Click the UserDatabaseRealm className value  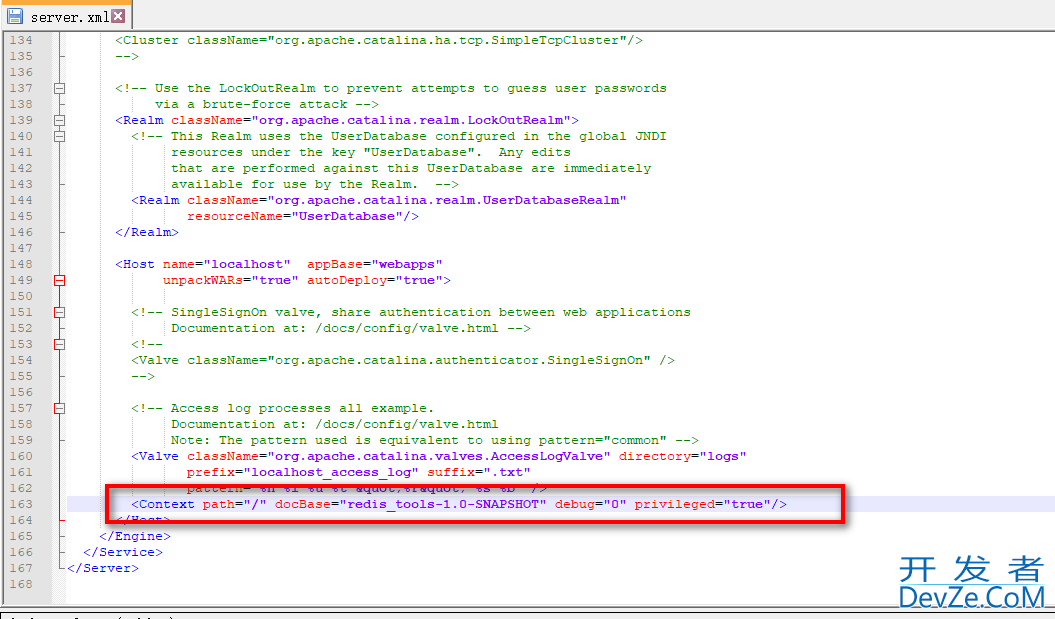tap(447, 201)
